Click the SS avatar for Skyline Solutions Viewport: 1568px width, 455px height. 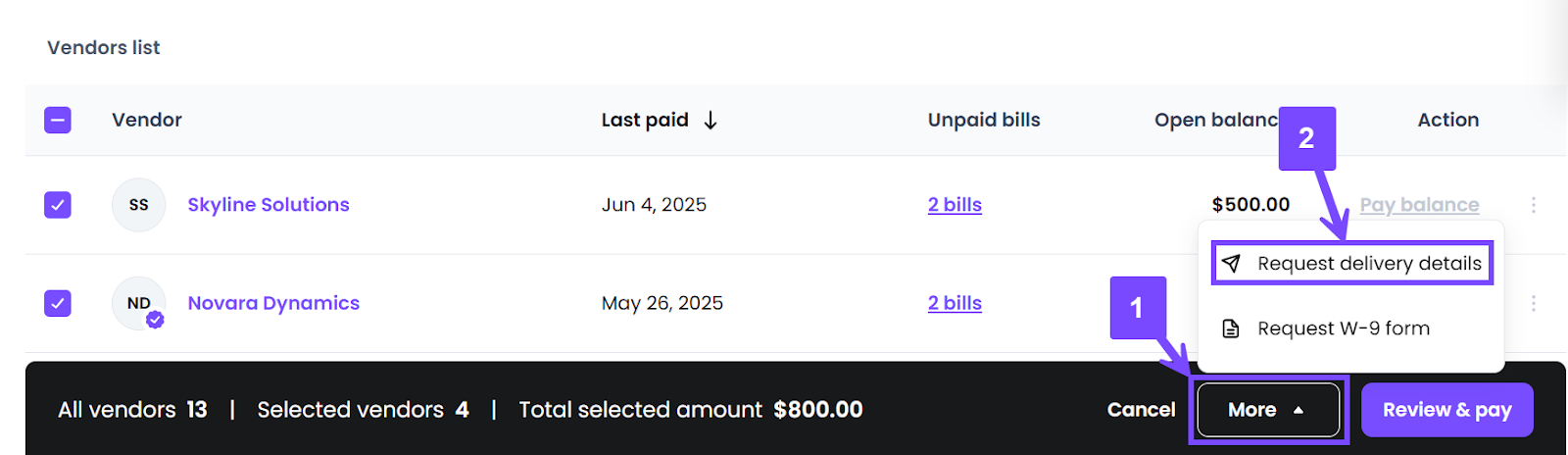(x=139, y=205)
